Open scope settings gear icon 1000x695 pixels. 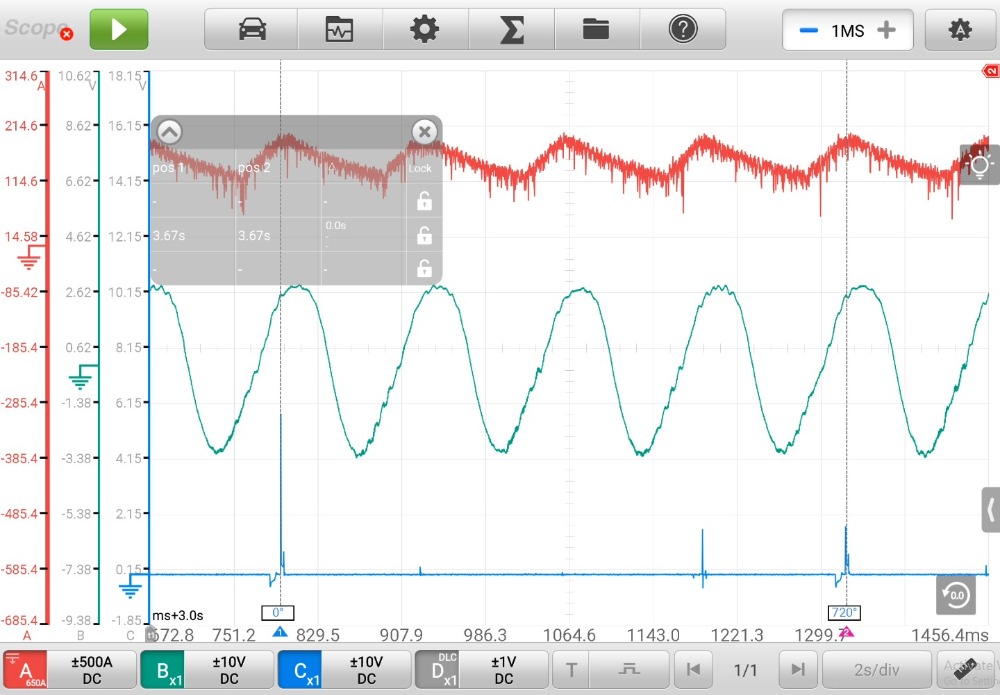click(x=425, y=30)
